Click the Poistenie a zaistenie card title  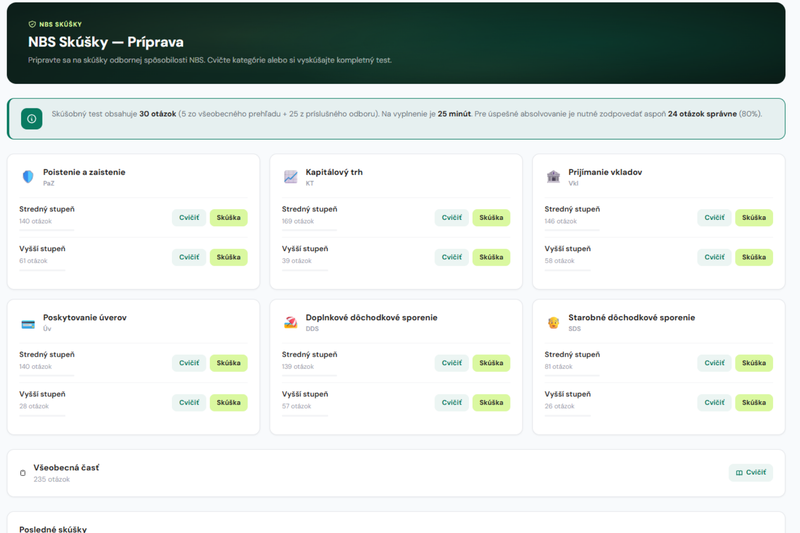84,172
